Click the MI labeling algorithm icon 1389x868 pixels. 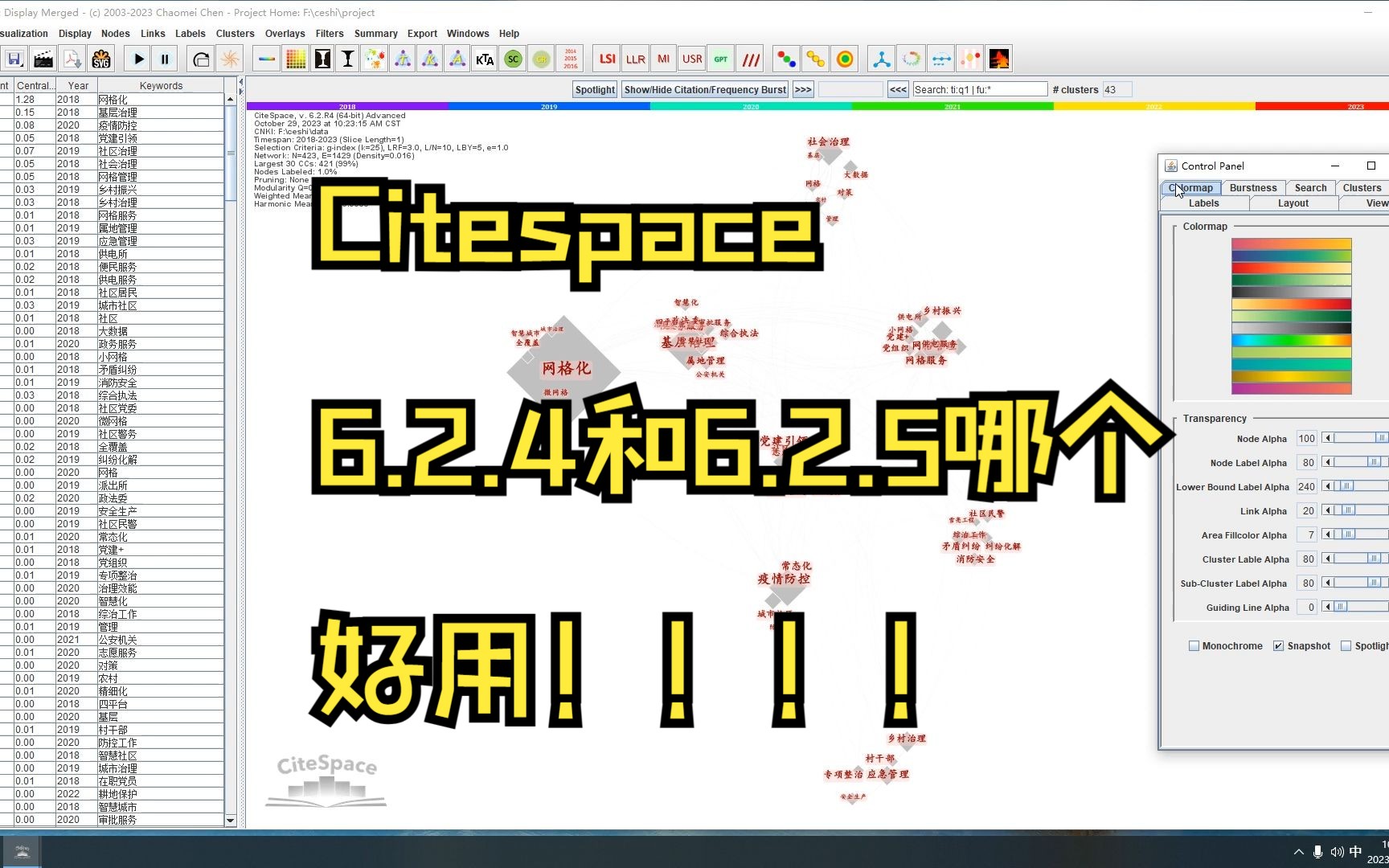(x=663, y=59)
